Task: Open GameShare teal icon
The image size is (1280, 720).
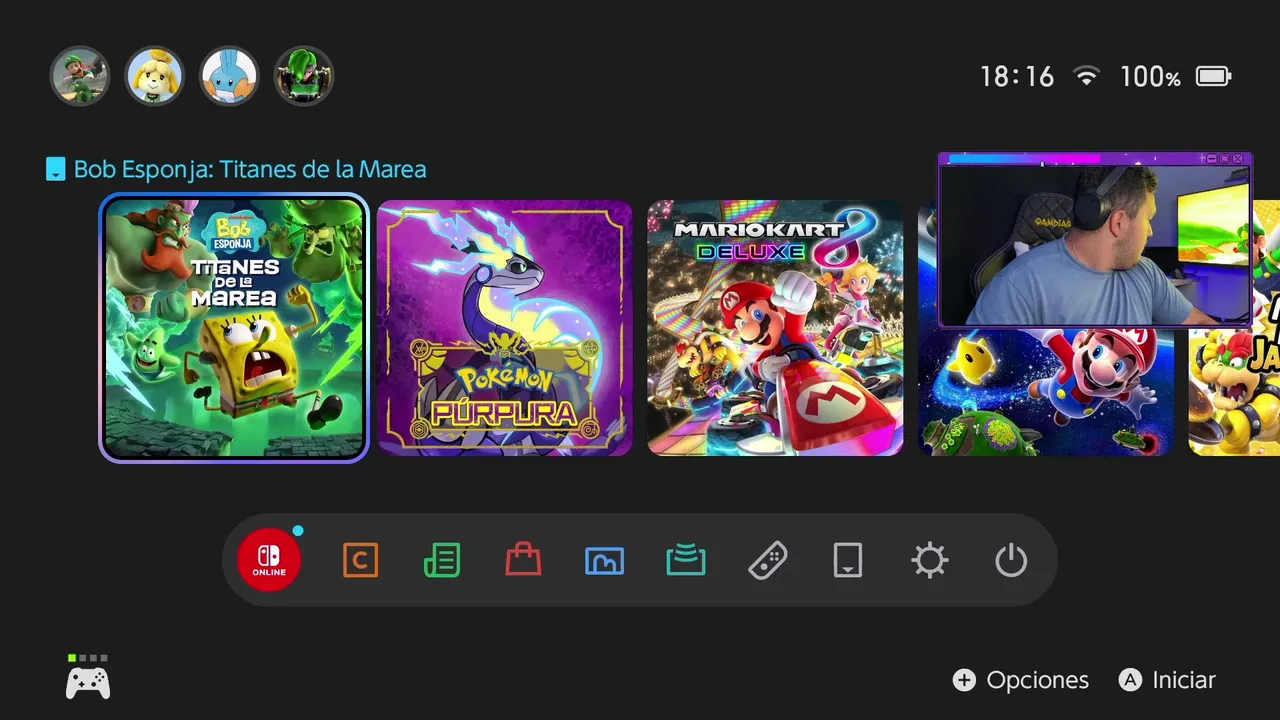Action: (686, 560)
